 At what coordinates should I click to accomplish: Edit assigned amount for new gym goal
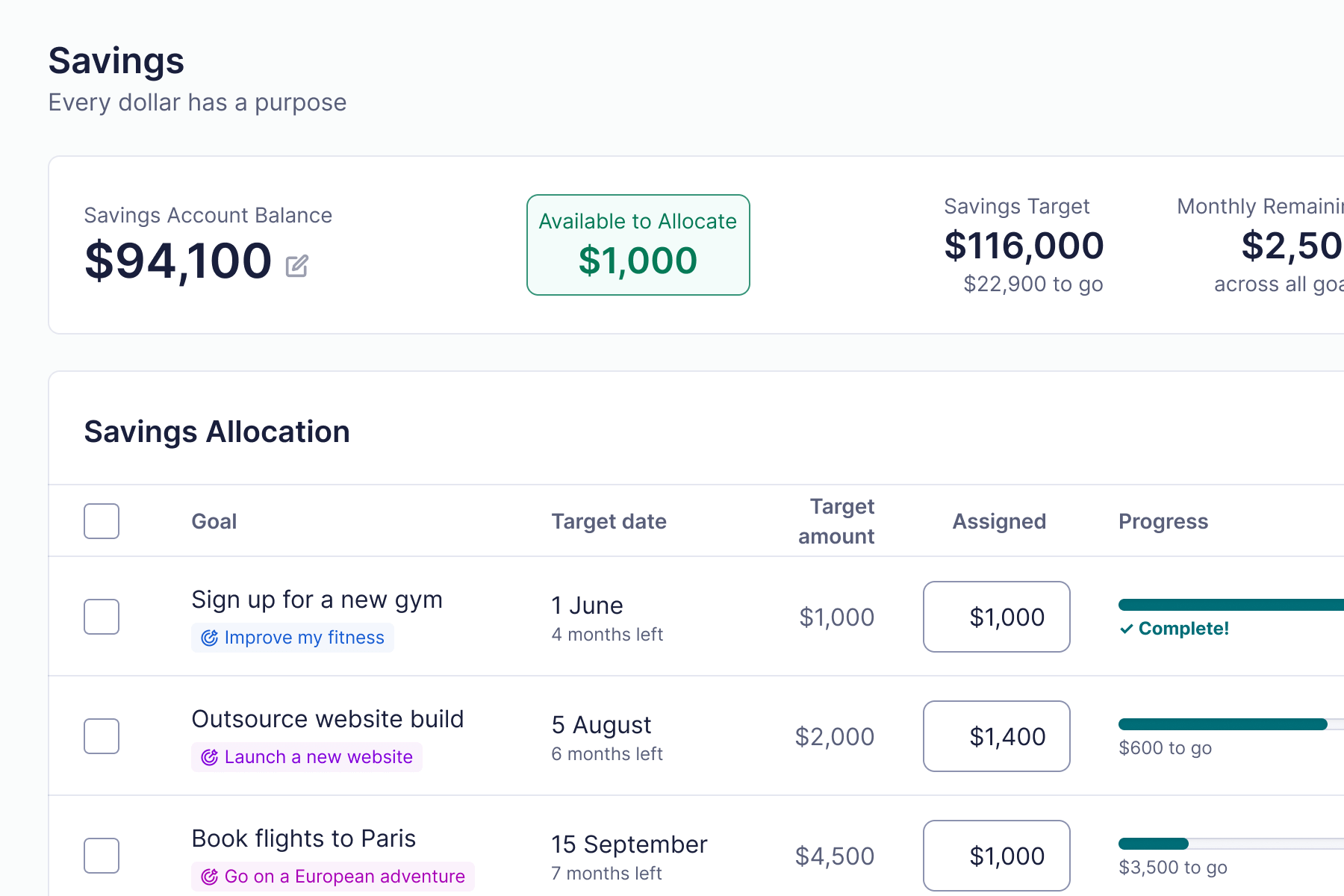tap(996, 617)
